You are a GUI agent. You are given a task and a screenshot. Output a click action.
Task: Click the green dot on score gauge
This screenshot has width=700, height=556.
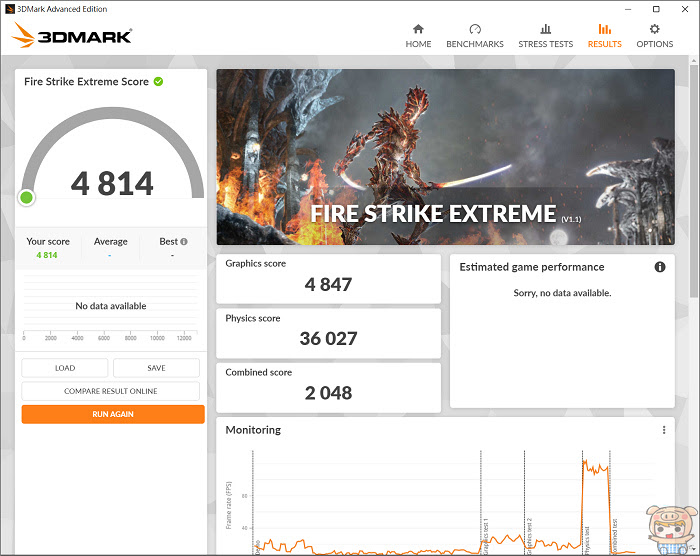[x=26, y=197]
